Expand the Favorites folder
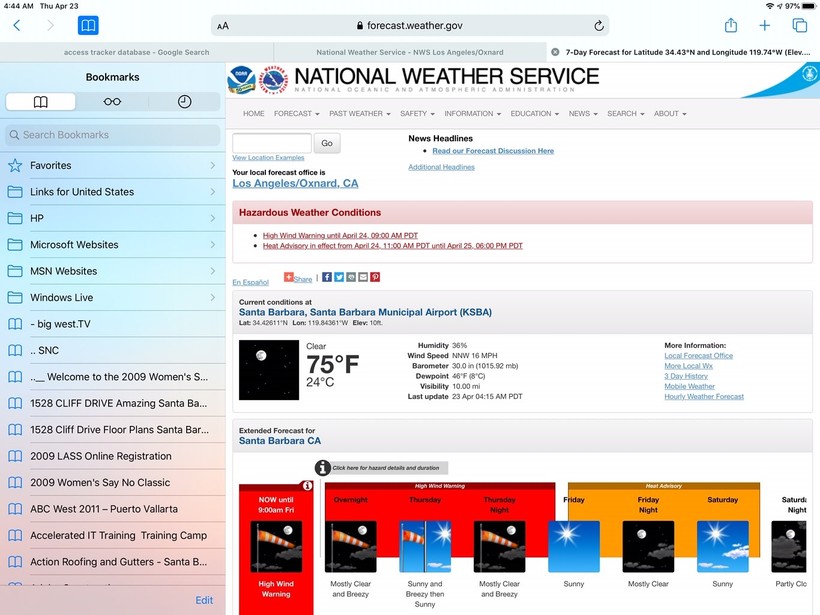Viewport: 820px width, 615px height. point(112,165)
